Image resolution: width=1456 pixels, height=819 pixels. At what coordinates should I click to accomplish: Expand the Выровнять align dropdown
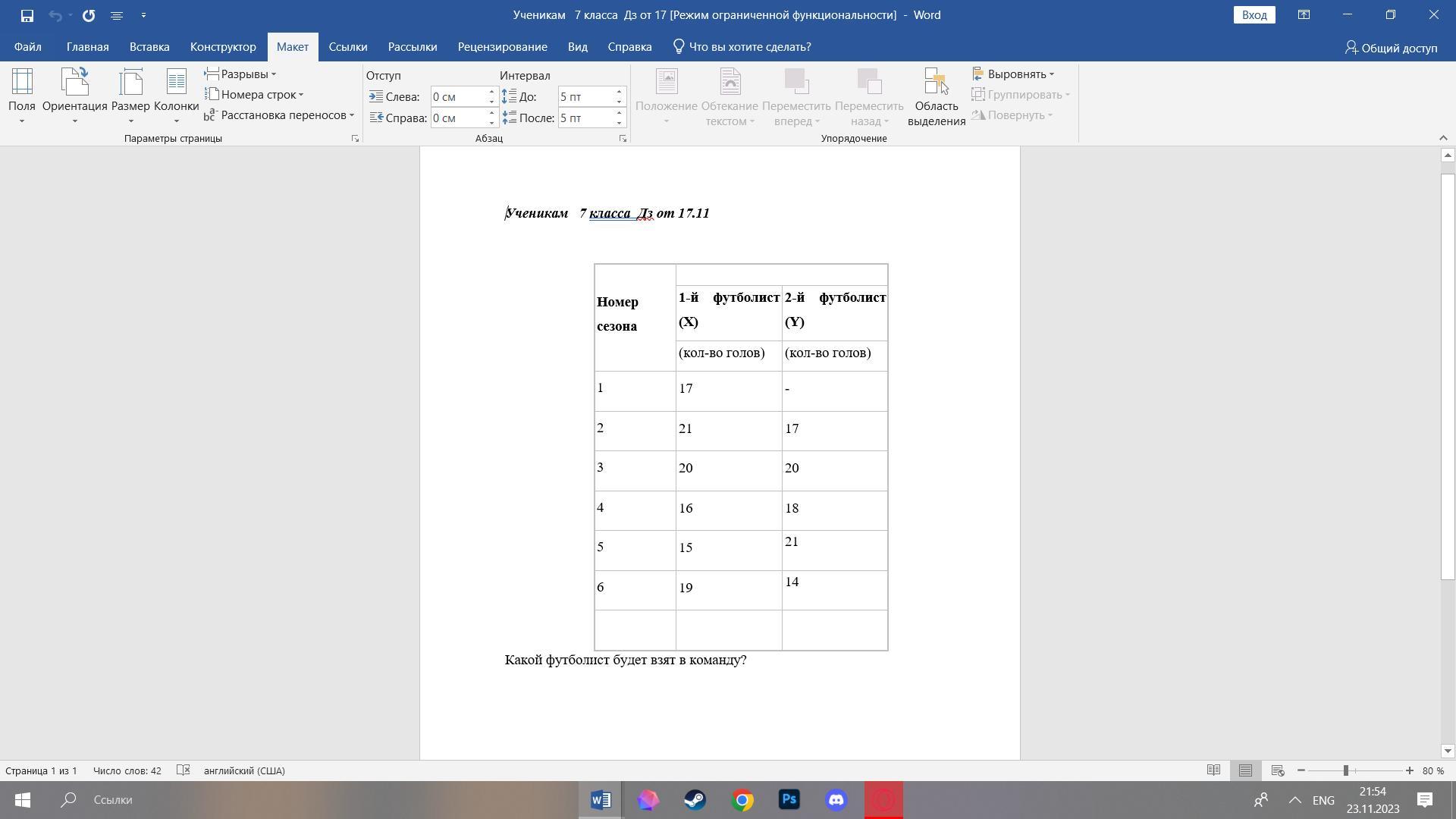1014,74
